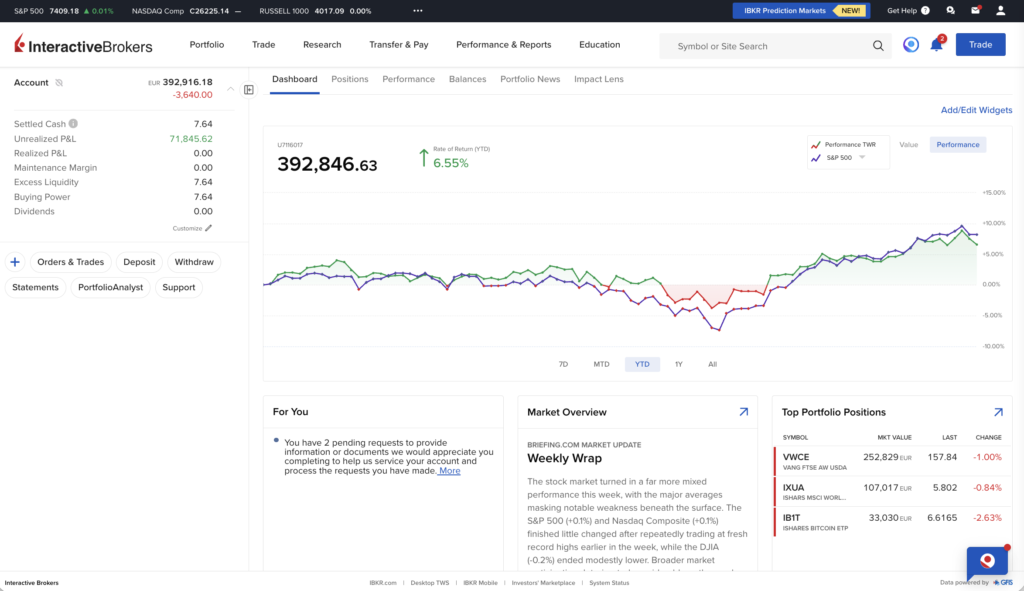Open the Performance & Reports menu
The width and height of the screenshot is (1024, 591).
[504, 44]
